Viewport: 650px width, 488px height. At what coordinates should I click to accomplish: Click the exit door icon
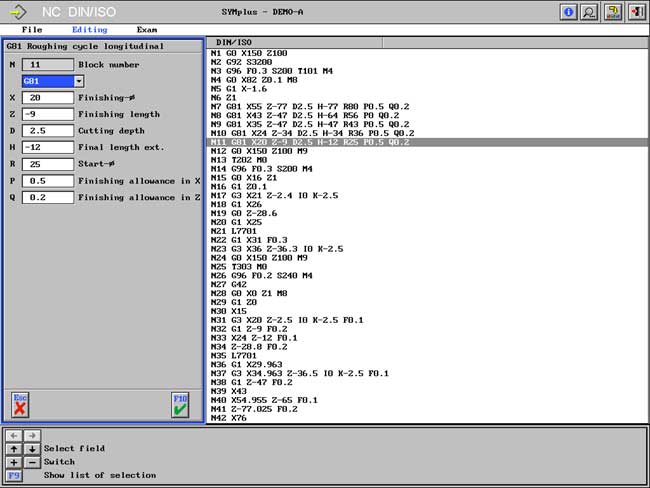coord(636,12)
